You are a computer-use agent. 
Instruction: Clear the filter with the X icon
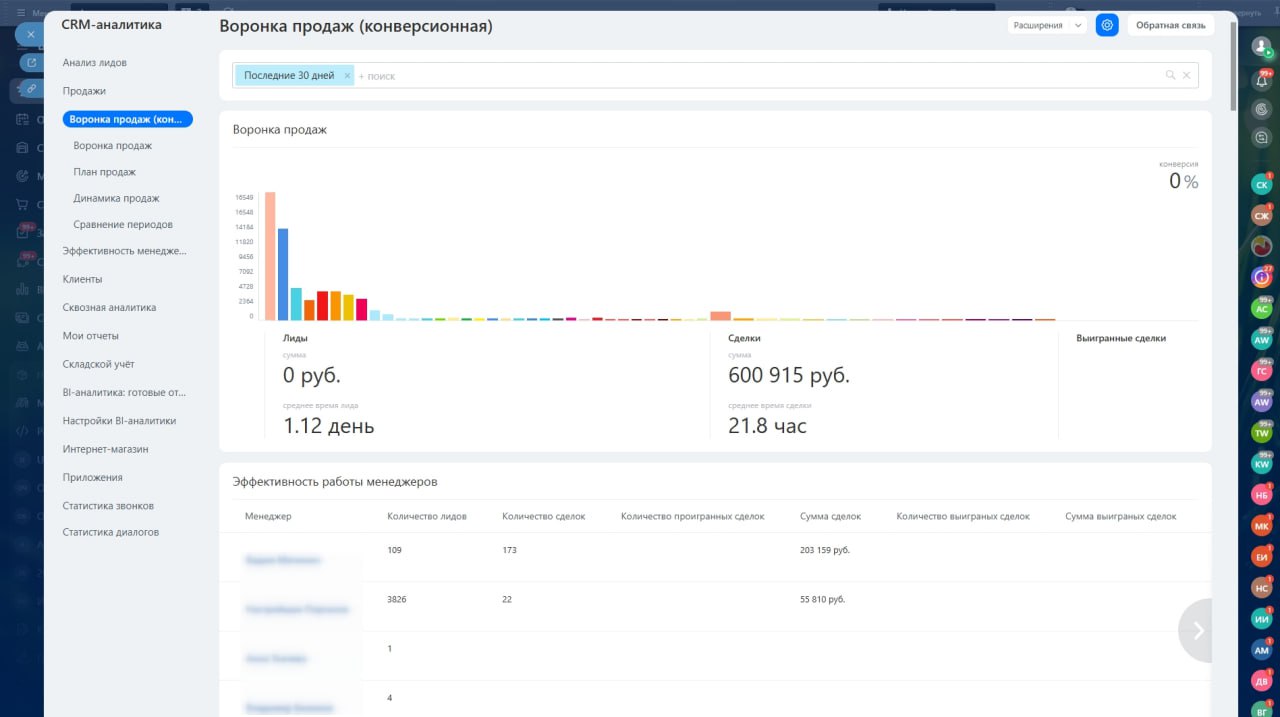tap(1187, 75)
